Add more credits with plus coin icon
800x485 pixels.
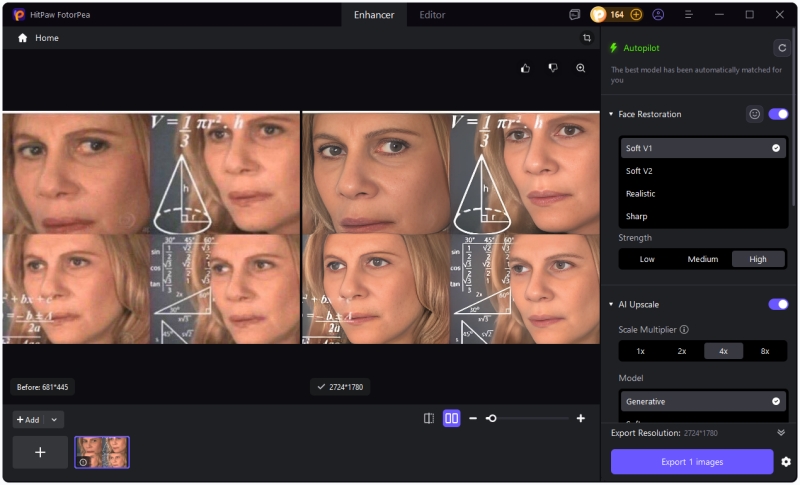[x=636, y=15]
